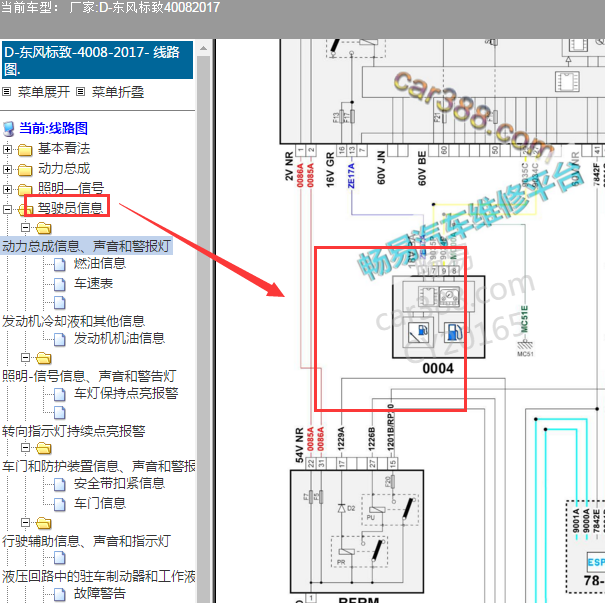Click component 0004 in the wiring diagram

(x=438, y=317)
